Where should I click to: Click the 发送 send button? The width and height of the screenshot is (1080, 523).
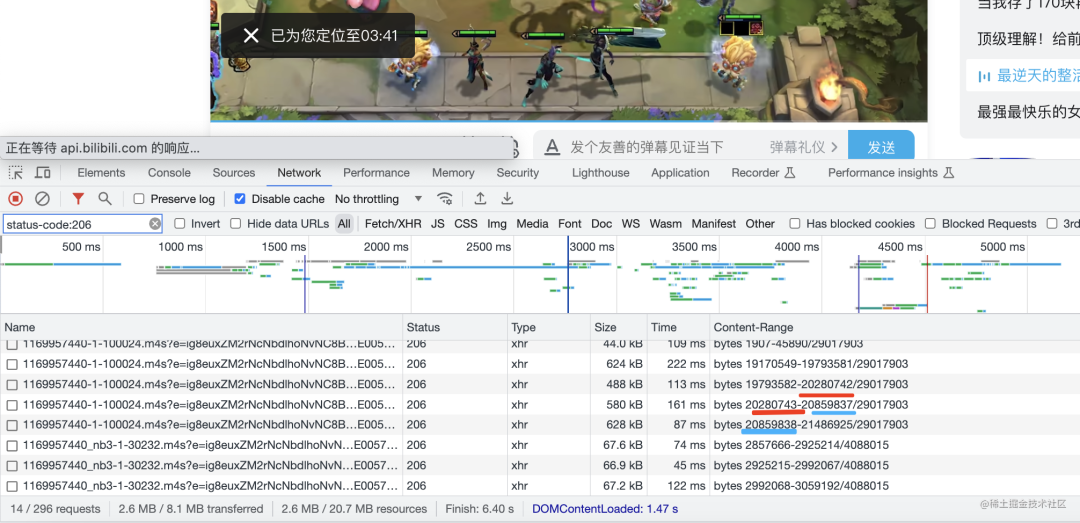[x=881, y=147]
